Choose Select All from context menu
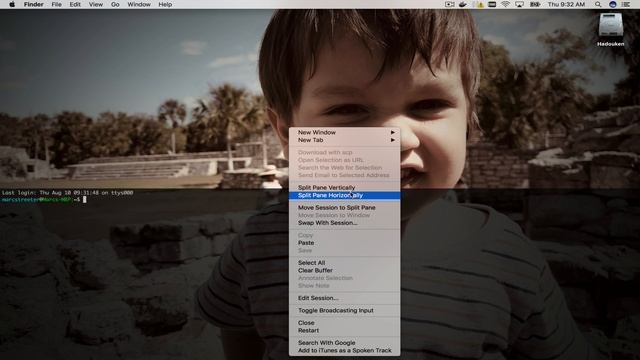The height and width of the screenshot is (360, 640). click(x=344, y=262)
